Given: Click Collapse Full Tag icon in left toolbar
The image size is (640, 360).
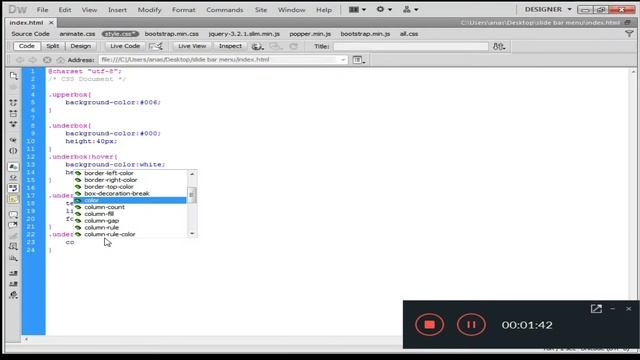Looking at the screenshot, I should pos(13,102).
